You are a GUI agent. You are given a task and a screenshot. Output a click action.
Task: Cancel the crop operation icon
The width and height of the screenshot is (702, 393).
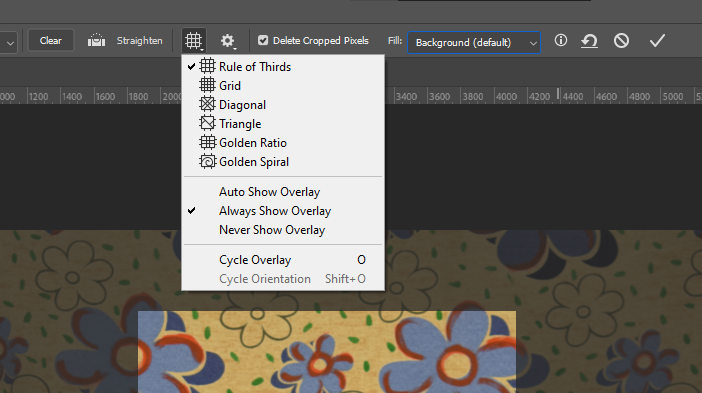coord(621,41)
